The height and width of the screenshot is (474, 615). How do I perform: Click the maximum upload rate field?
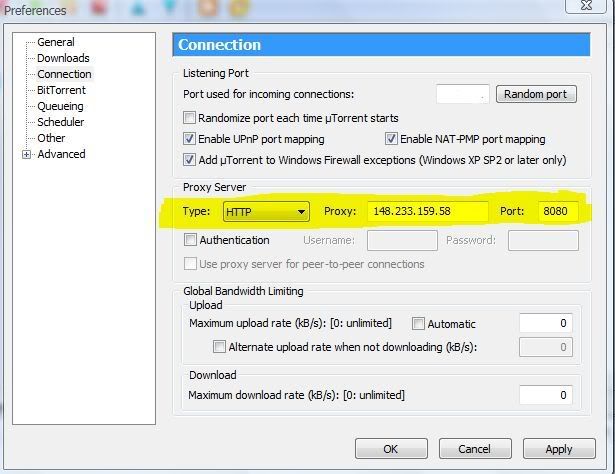click(x=545, y=323)
